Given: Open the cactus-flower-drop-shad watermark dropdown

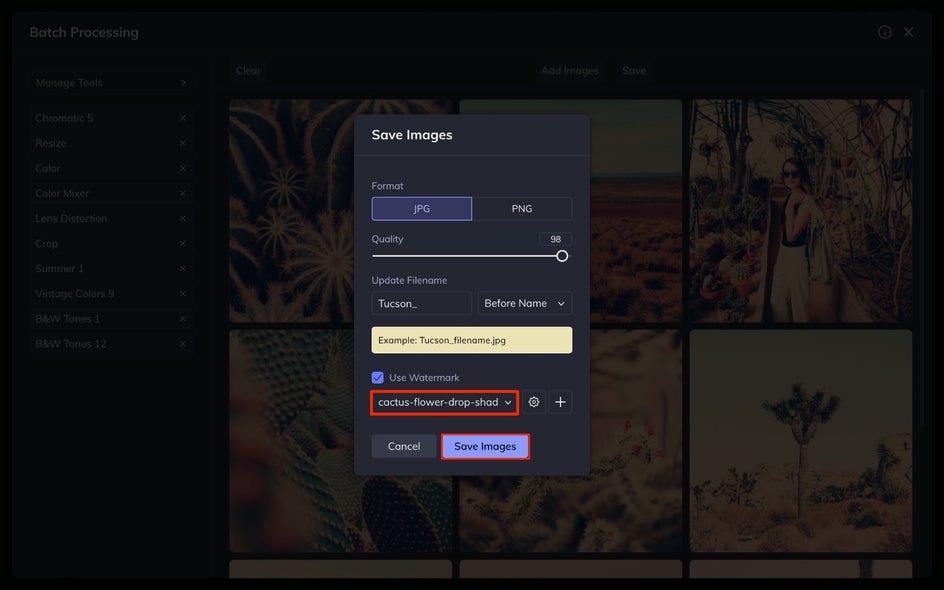Looking at the screenshot, I should [444, 402].
